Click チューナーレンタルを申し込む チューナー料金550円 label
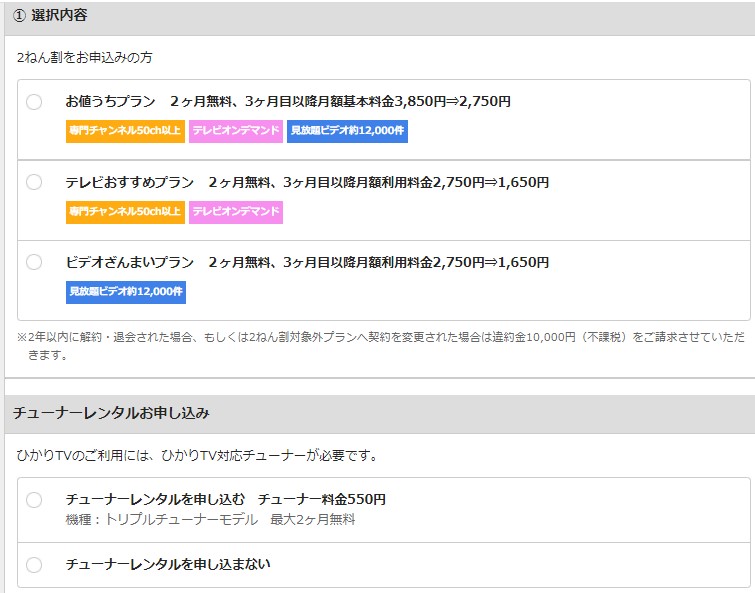 [x=225, y=500]
